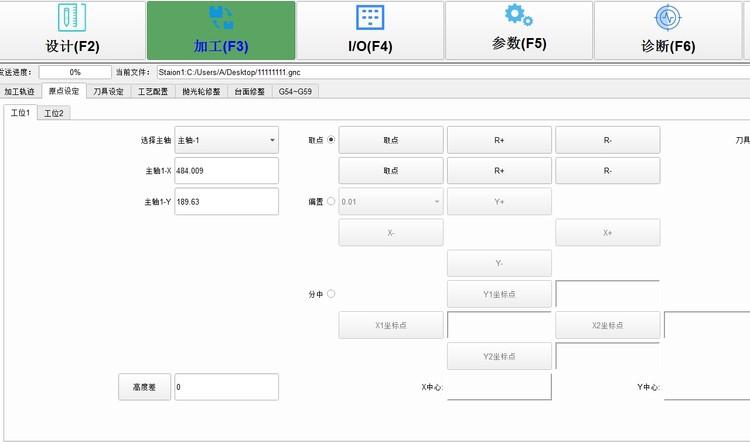Click the 高度差 button

click(144, 387)
